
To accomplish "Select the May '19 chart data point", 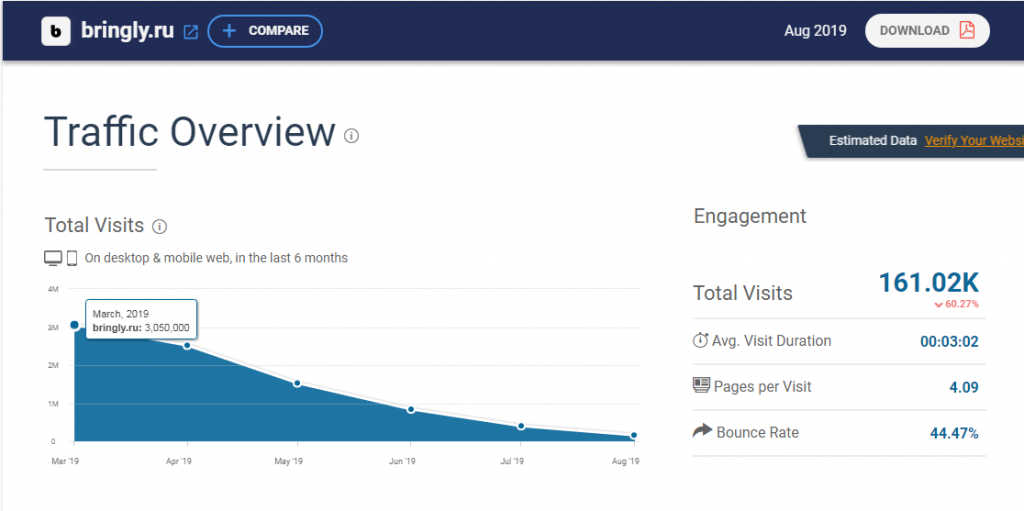I will pos(297,383).
